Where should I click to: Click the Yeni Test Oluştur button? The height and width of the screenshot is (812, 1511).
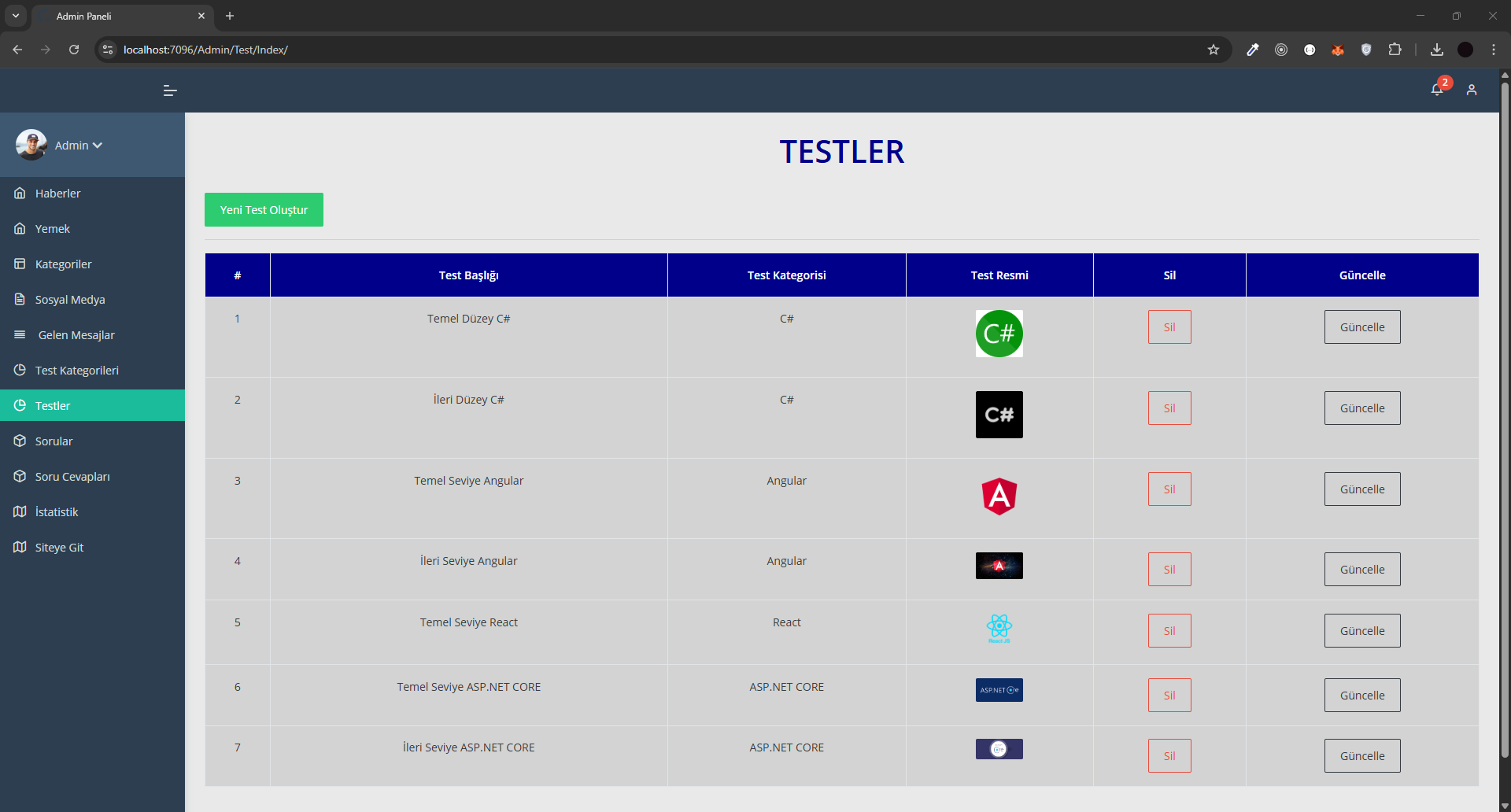click(x=264, y=209)
